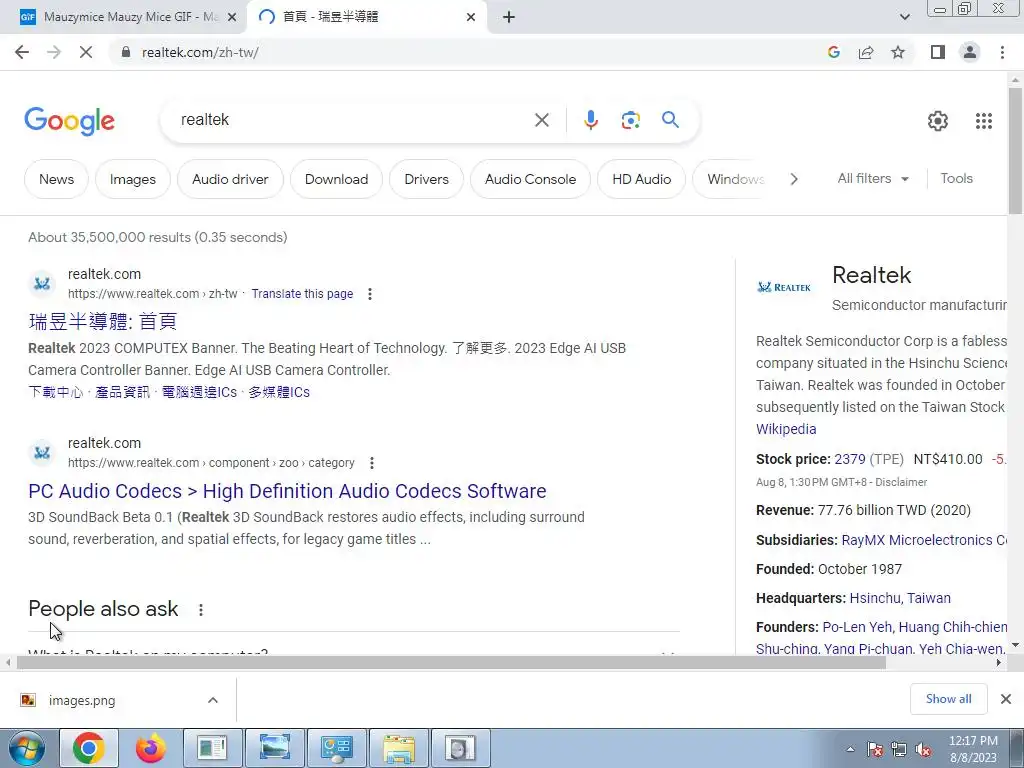Click the muted volume tray icon
This screenshot has height=768, width=1024.
pyautogui.click(x=923, y=750)
